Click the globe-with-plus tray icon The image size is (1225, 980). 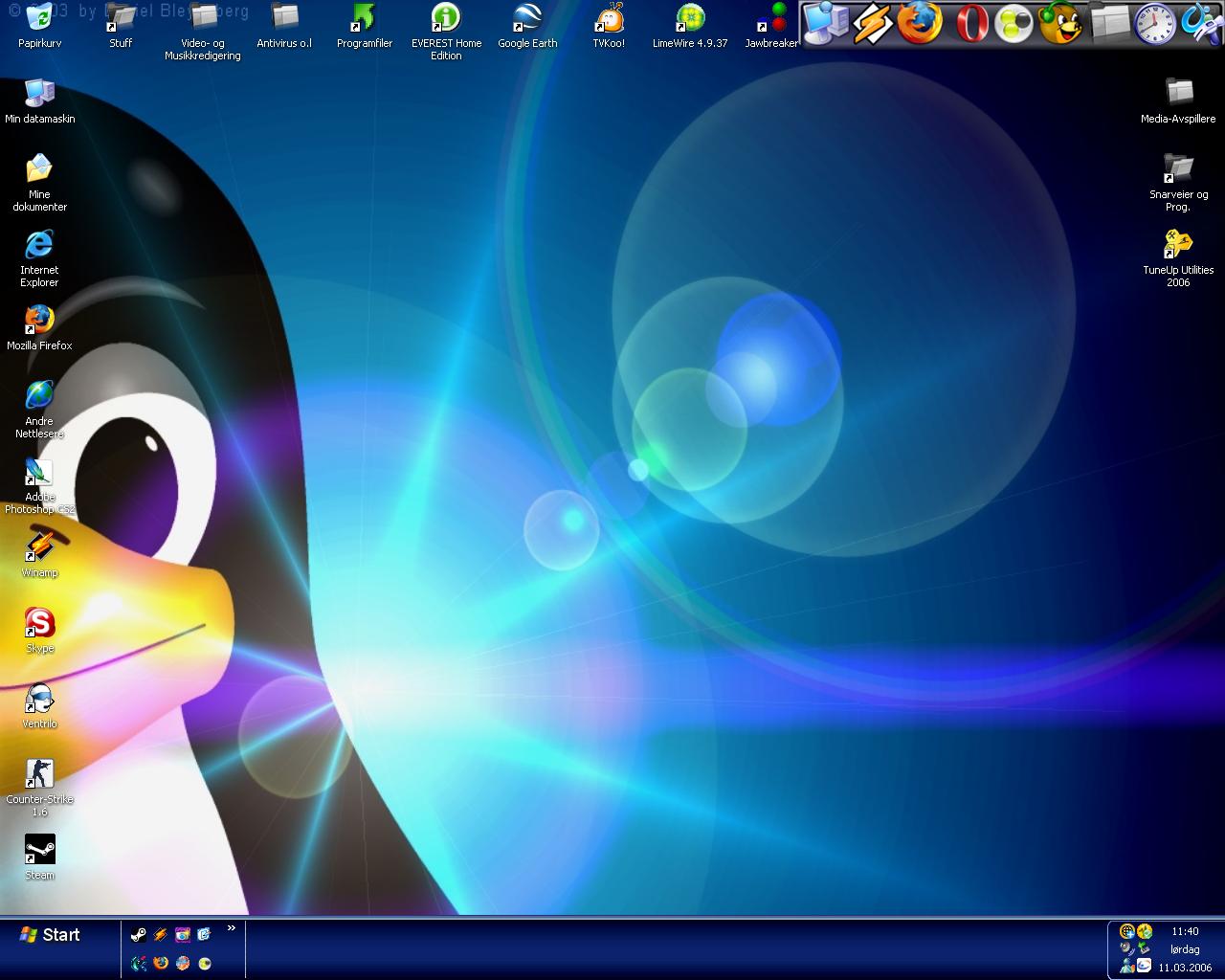point(1127,931)
